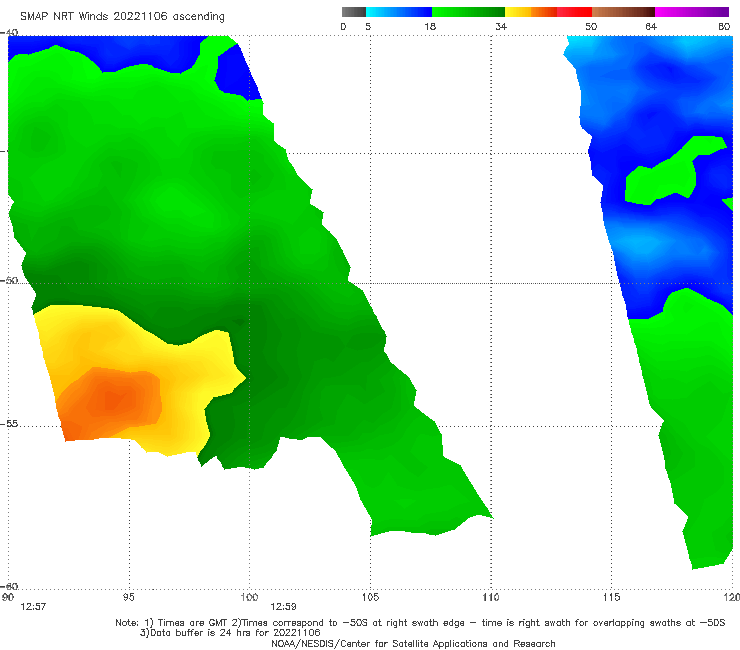The height and width of the screenshot is (650, 740).
Task: Click the longitude axis label '105'
Action: click(370, 597)
